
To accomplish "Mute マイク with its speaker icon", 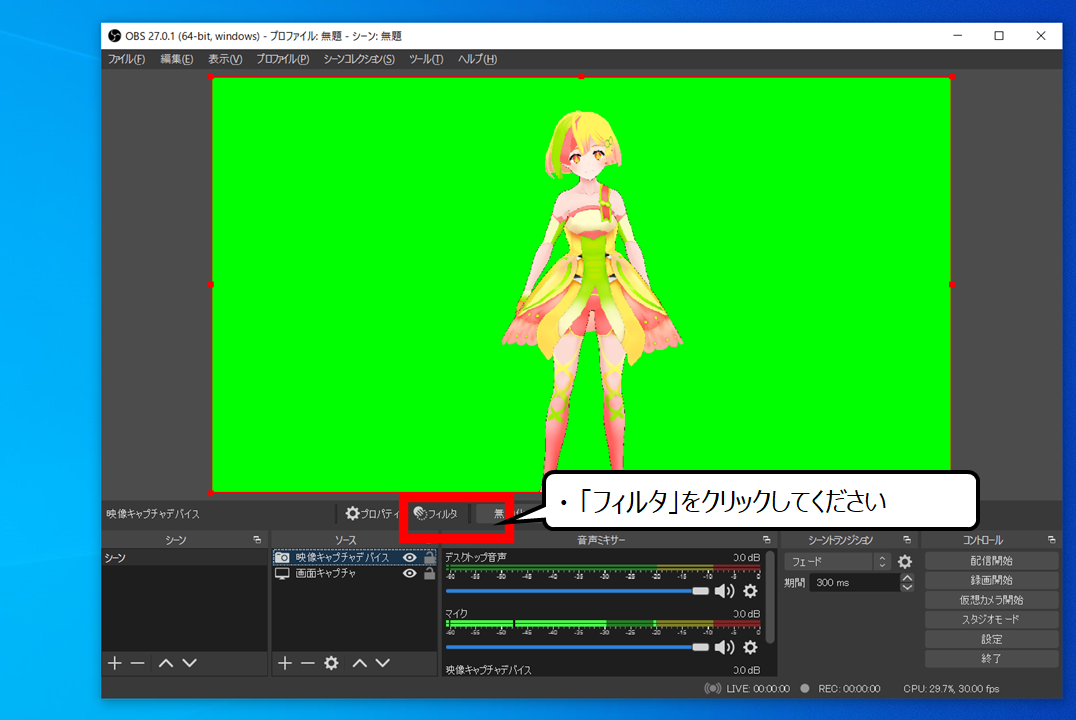I will tap(725, 647).
